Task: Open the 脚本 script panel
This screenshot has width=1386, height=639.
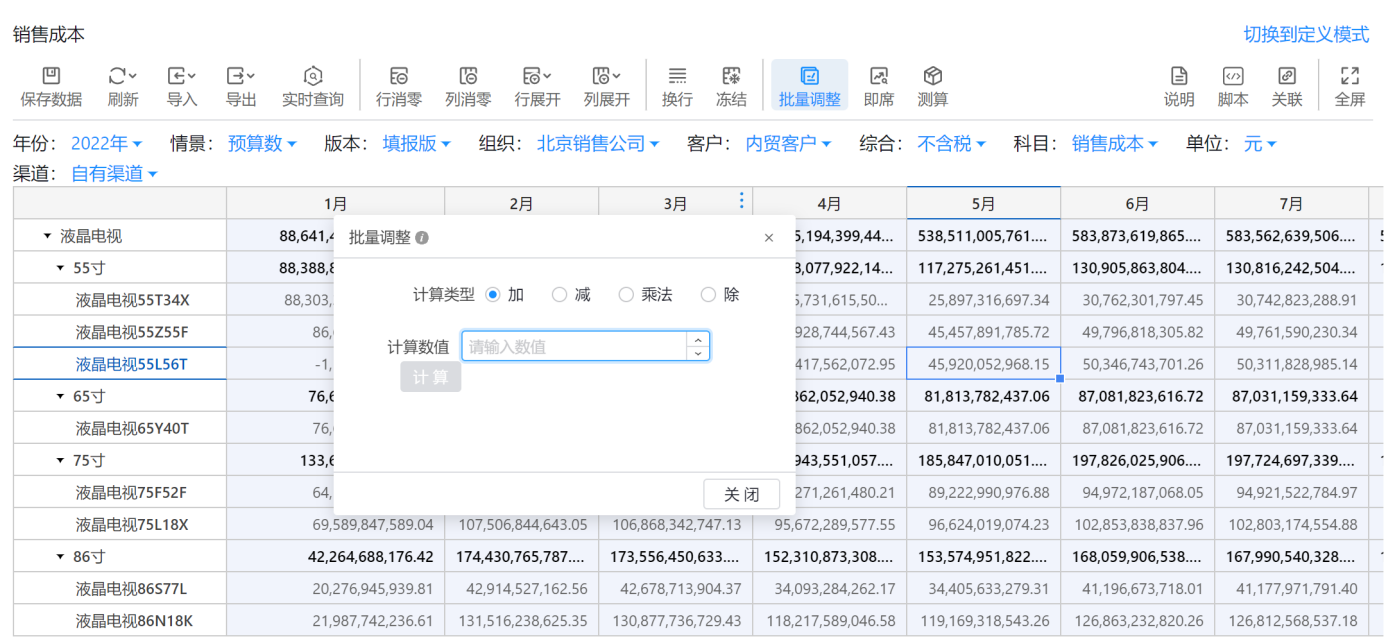Action: pos(1233,77)
